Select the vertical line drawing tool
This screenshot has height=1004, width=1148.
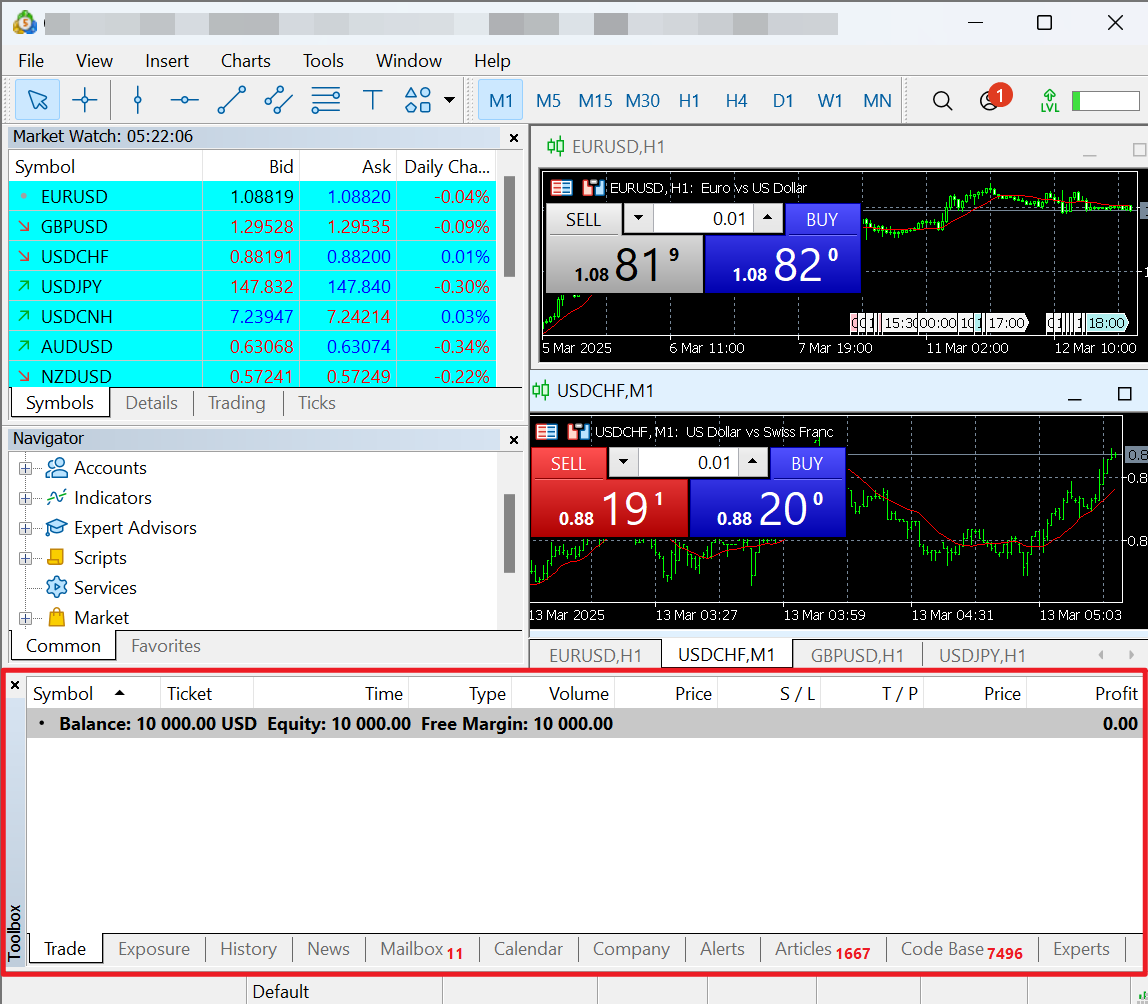click(x=138, y=100)
